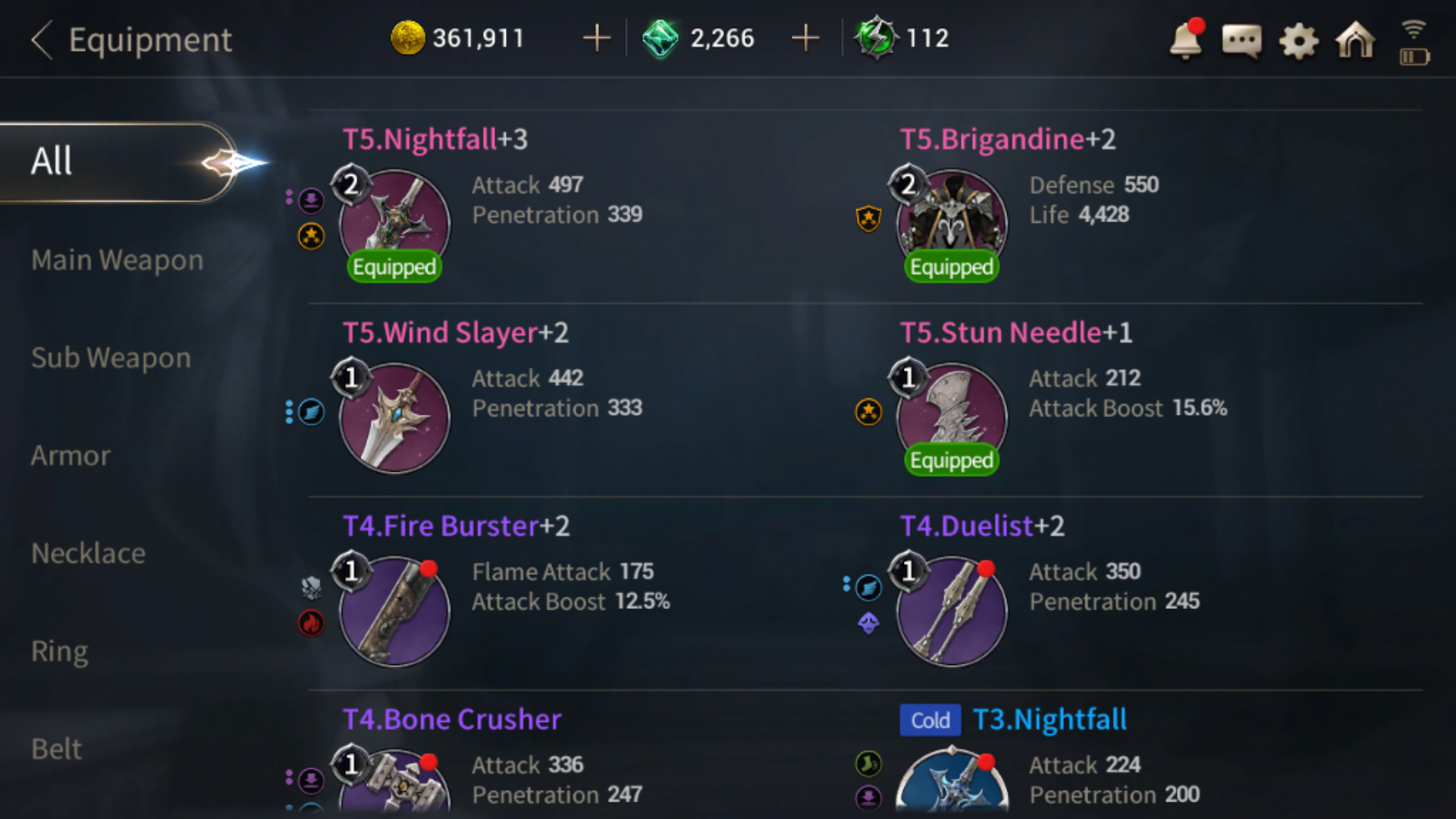Open the chat messages icon

point(1242,40)
